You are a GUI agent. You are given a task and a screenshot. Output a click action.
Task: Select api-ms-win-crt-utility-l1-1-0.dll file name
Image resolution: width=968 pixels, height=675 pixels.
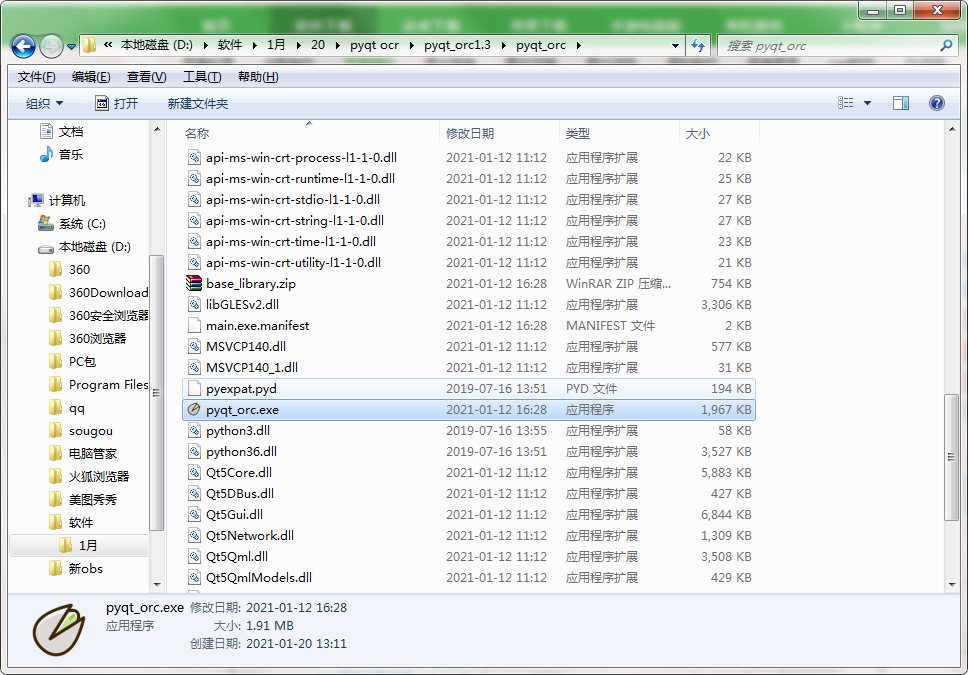click(x=293, y=262)
